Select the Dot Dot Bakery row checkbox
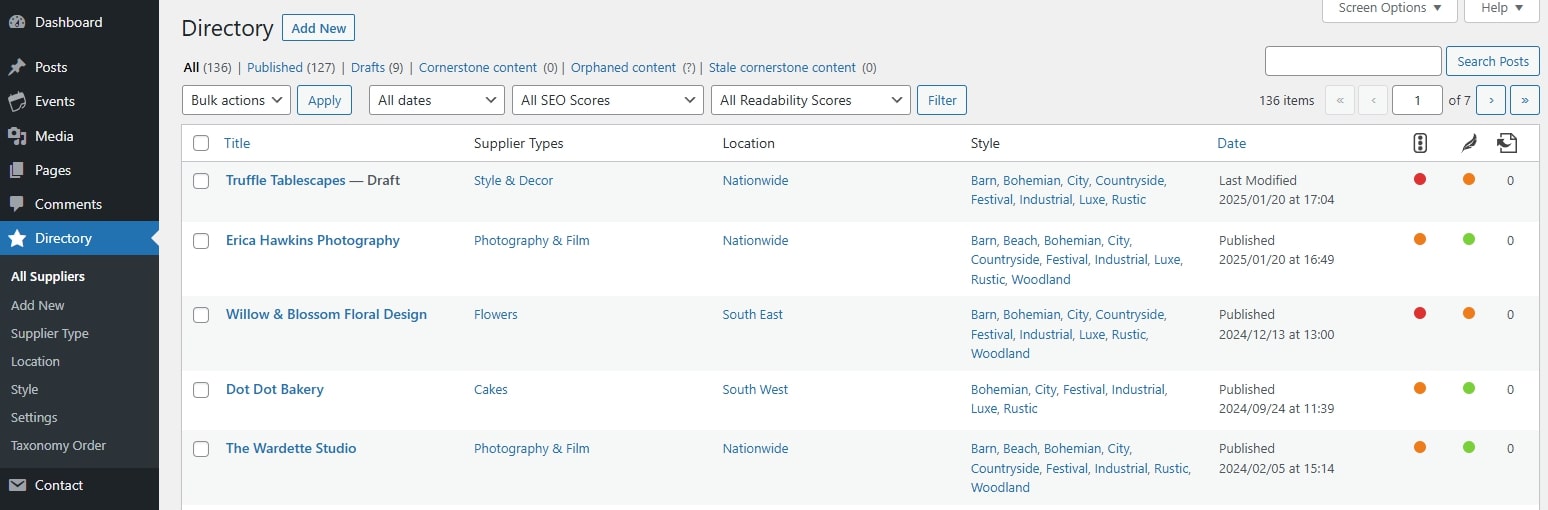1548x510 pixels. pyautogui.click(x=201, y=390)
